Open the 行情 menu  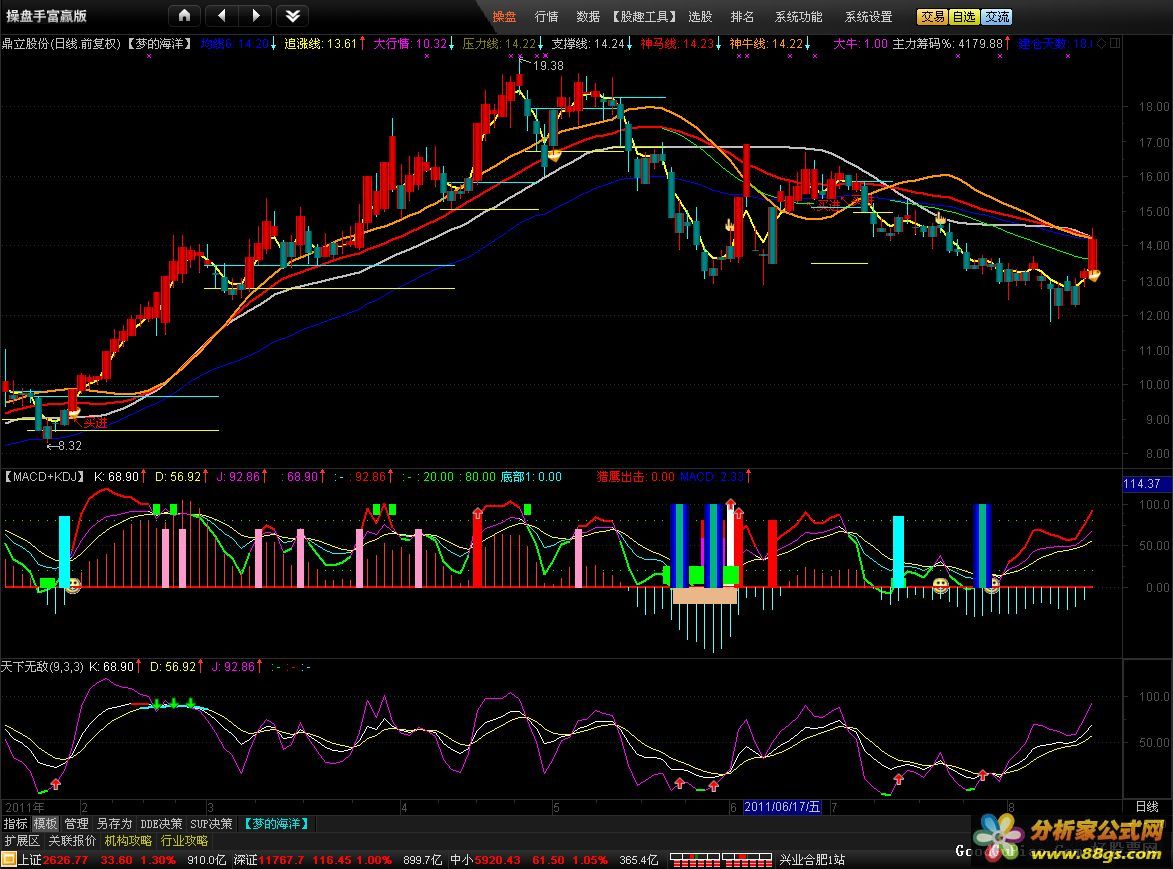[547, 16]
